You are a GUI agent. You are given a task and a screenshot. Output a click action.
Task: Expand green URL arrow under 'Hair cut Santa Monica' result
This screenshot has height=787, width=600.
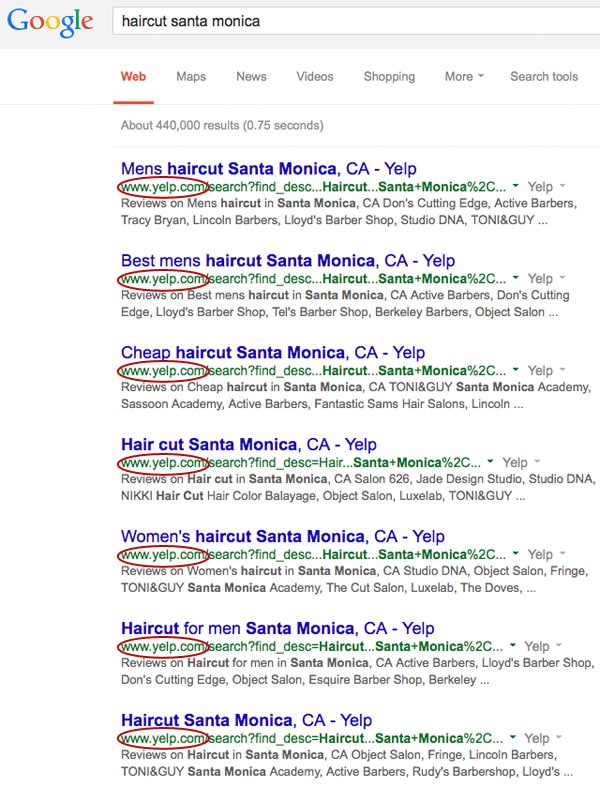tap(491, 462)
